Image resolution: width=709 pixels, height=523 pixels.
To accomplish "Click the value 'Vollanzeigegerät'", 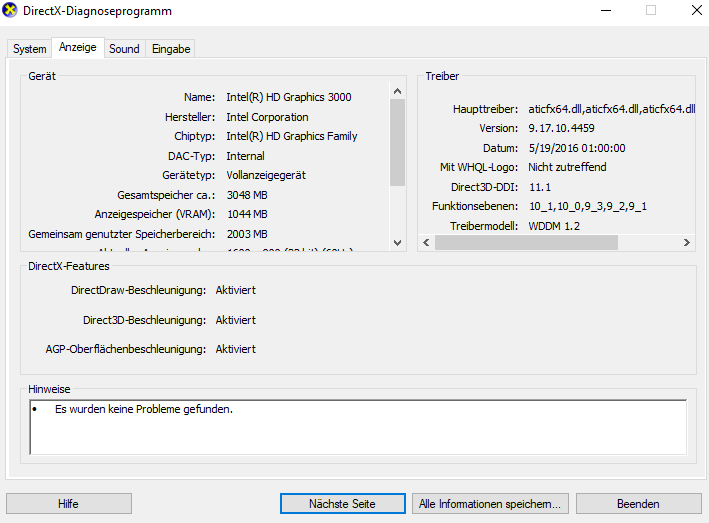I will pos(266,175).
